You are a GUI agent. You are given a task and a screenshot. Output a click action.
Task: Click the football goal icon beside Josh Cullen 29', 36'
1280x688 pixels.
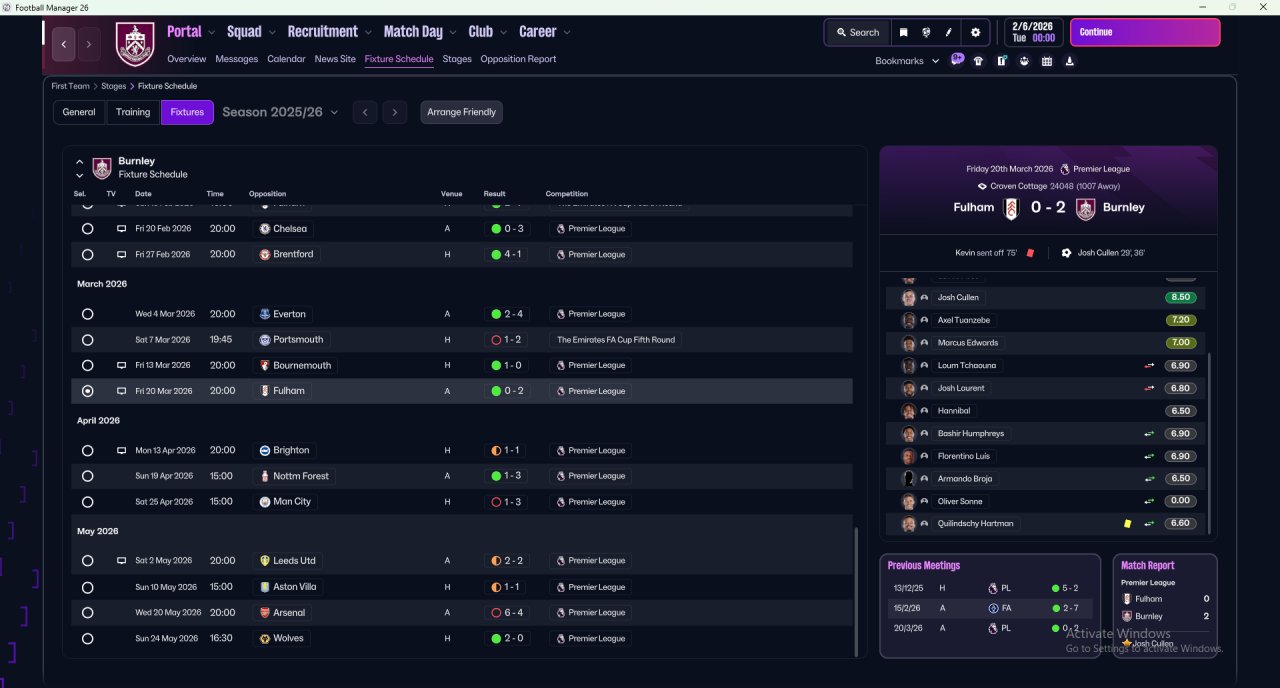pyautogui.click(x=1066, y=253)
